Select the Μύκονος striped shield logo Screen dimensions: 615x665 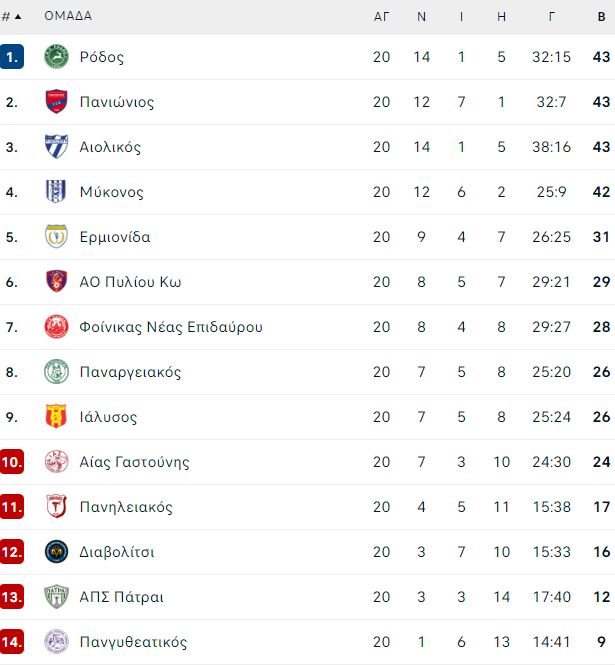click(x=56, y=191)
